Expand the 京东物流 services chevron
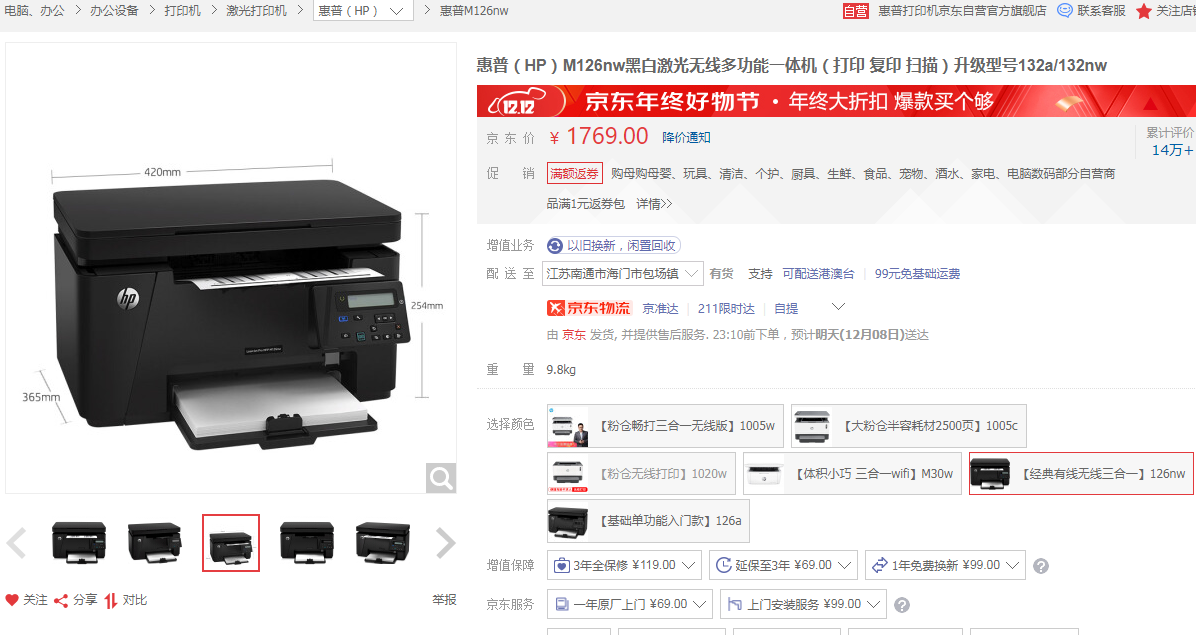 tap(838, 306)
